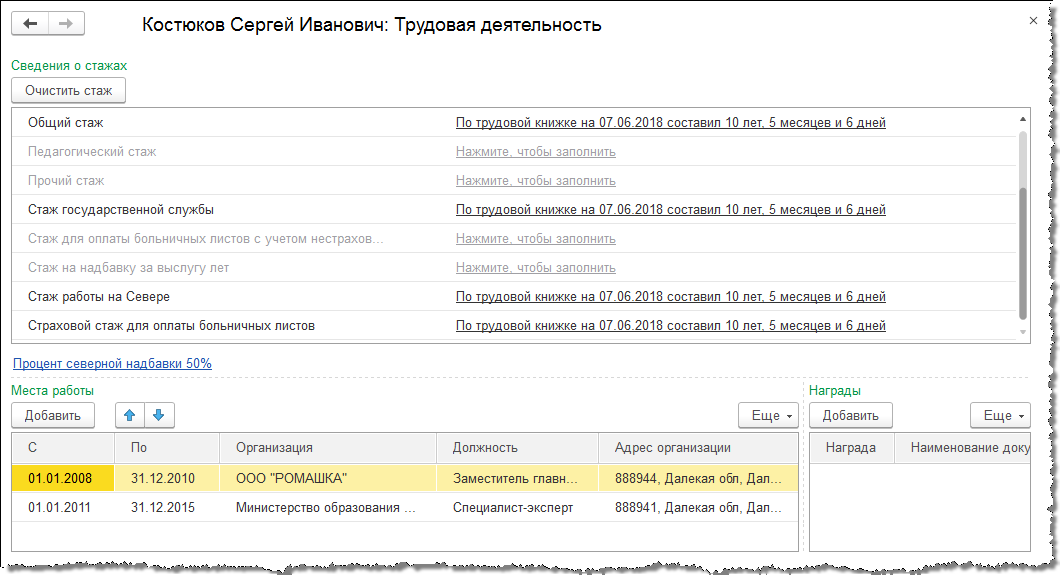The height and width of the screenshot is (575, 1060).
Task: Open the Процент северной надбавки 50% link
Action: [112, 363]
